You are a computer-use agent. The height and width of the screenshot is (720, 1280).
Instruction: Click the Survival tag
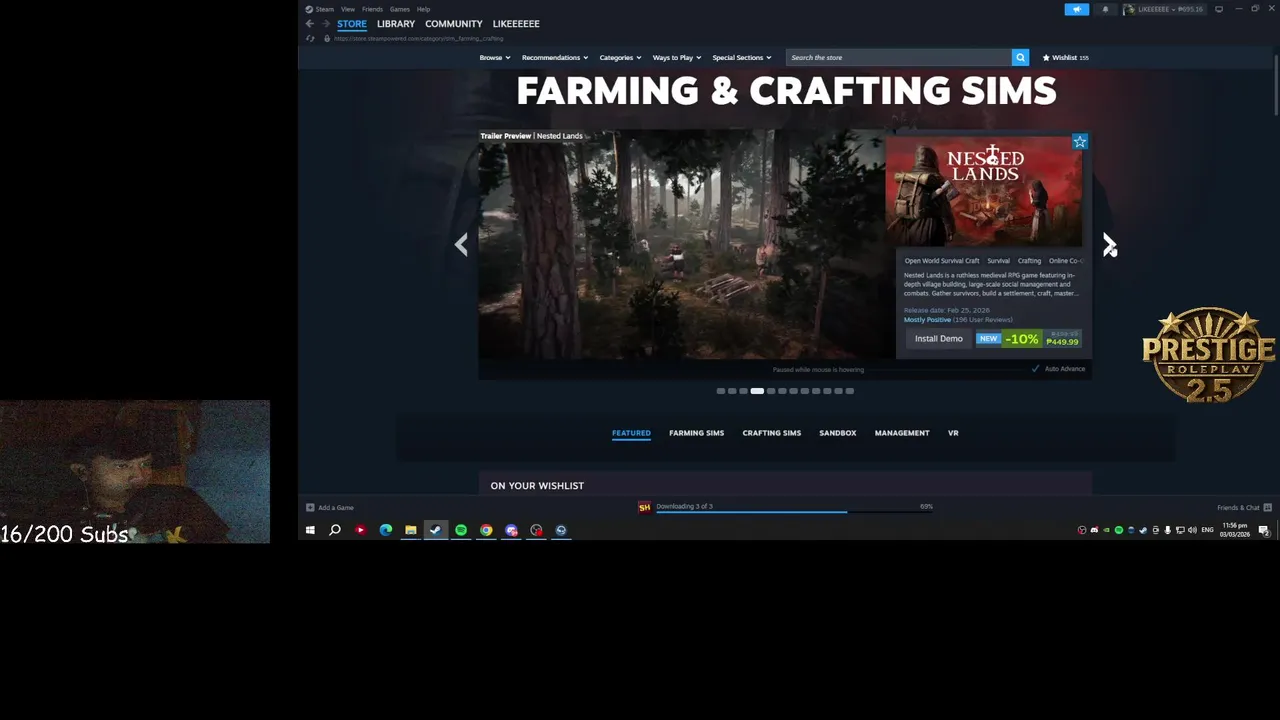999,261
